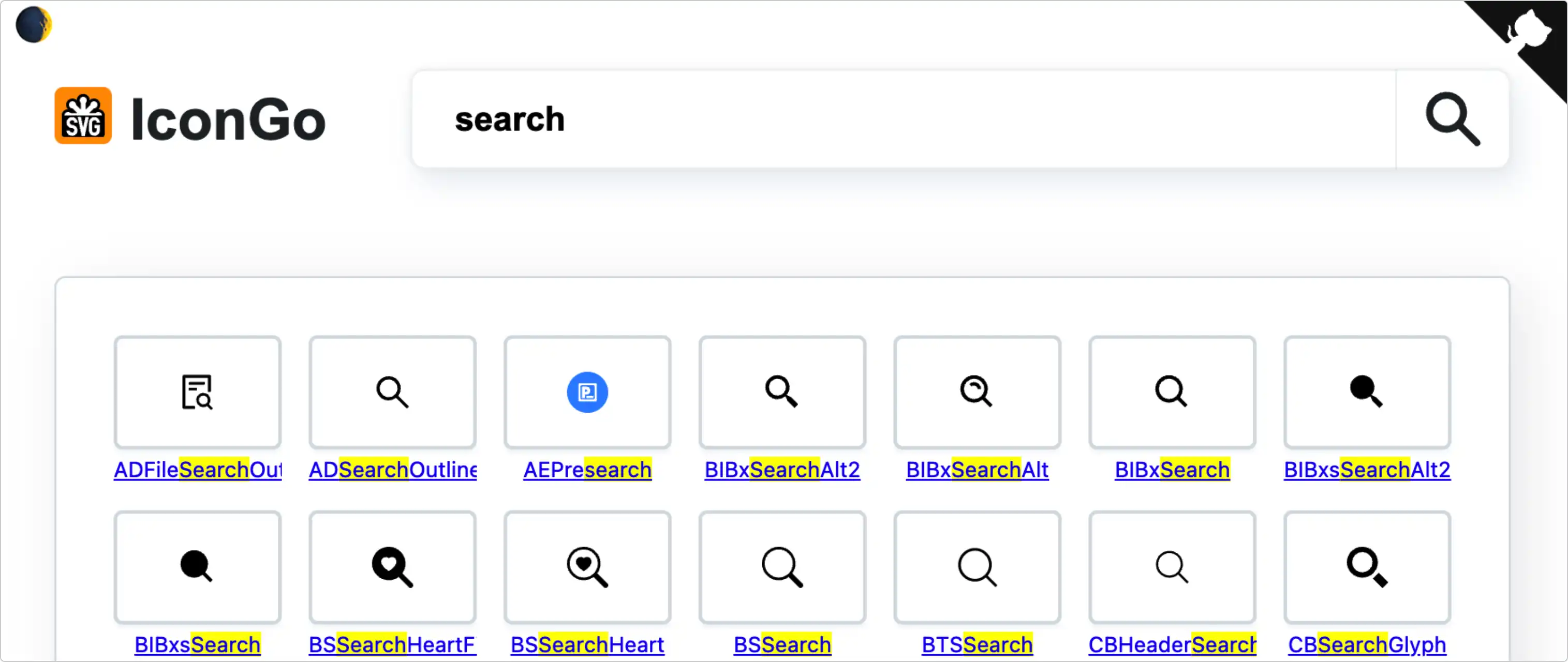Pick the blue AEPresearch icon tile
Image resolution: width=1568 pixels, height=662 pixels.
coord(587,393)
